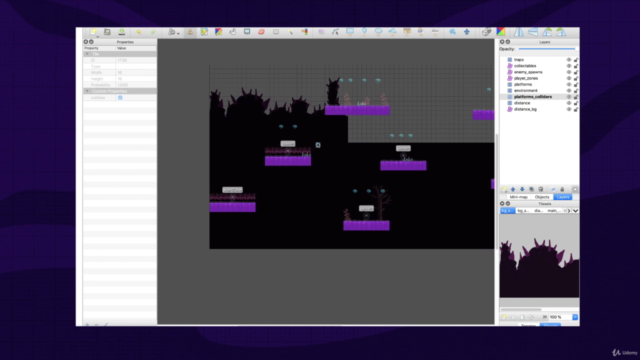Image resolution: width=640 pixels, height=360 pixels.
Task: Adjust the layer Opacity slider
Action: click(x=547, y=49)
